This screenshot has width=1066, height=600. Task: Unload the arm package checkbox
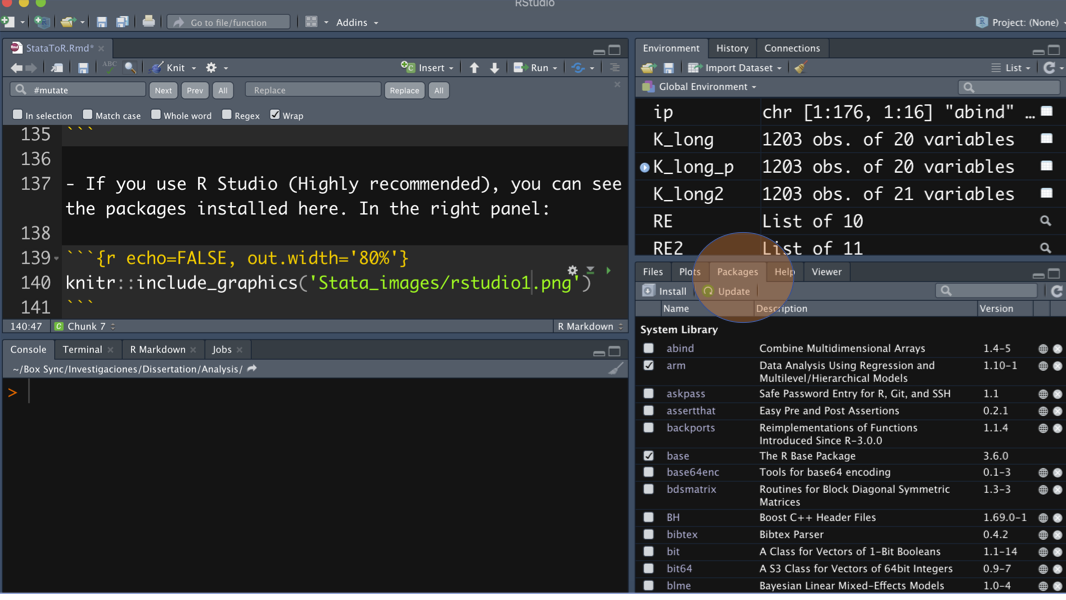(649, 366)
